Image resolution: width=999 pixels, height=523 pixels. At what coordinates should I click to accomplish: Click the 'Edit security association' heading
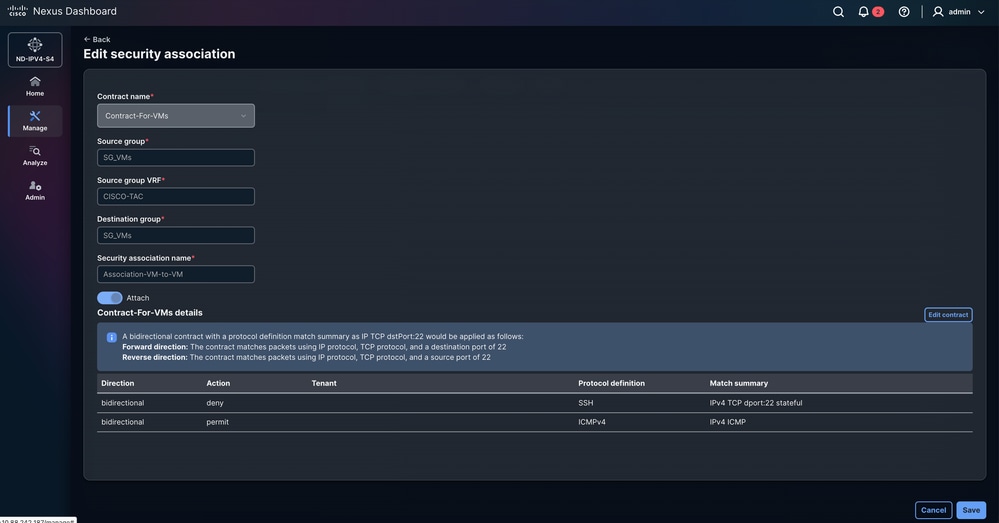click(x=159, y=54)
